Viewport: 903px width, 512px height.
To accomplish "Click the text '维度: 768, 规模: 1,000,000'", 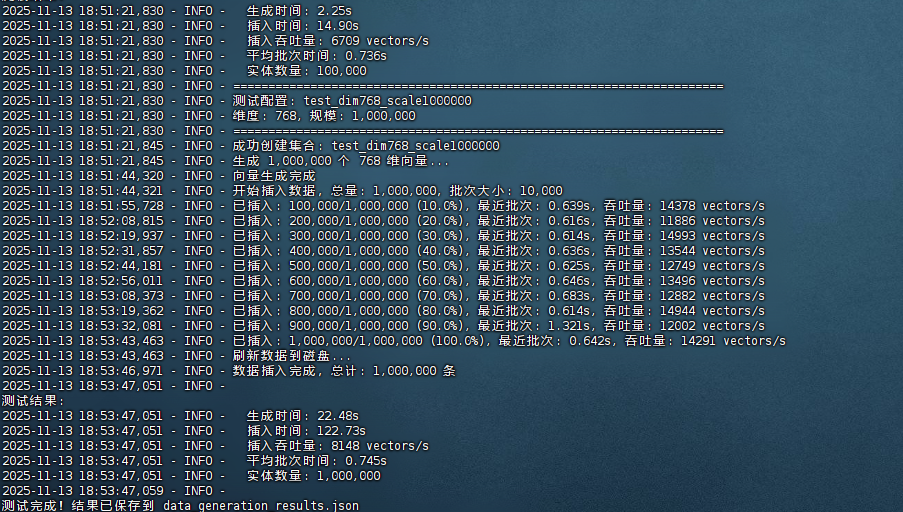I will pos(324,116).
